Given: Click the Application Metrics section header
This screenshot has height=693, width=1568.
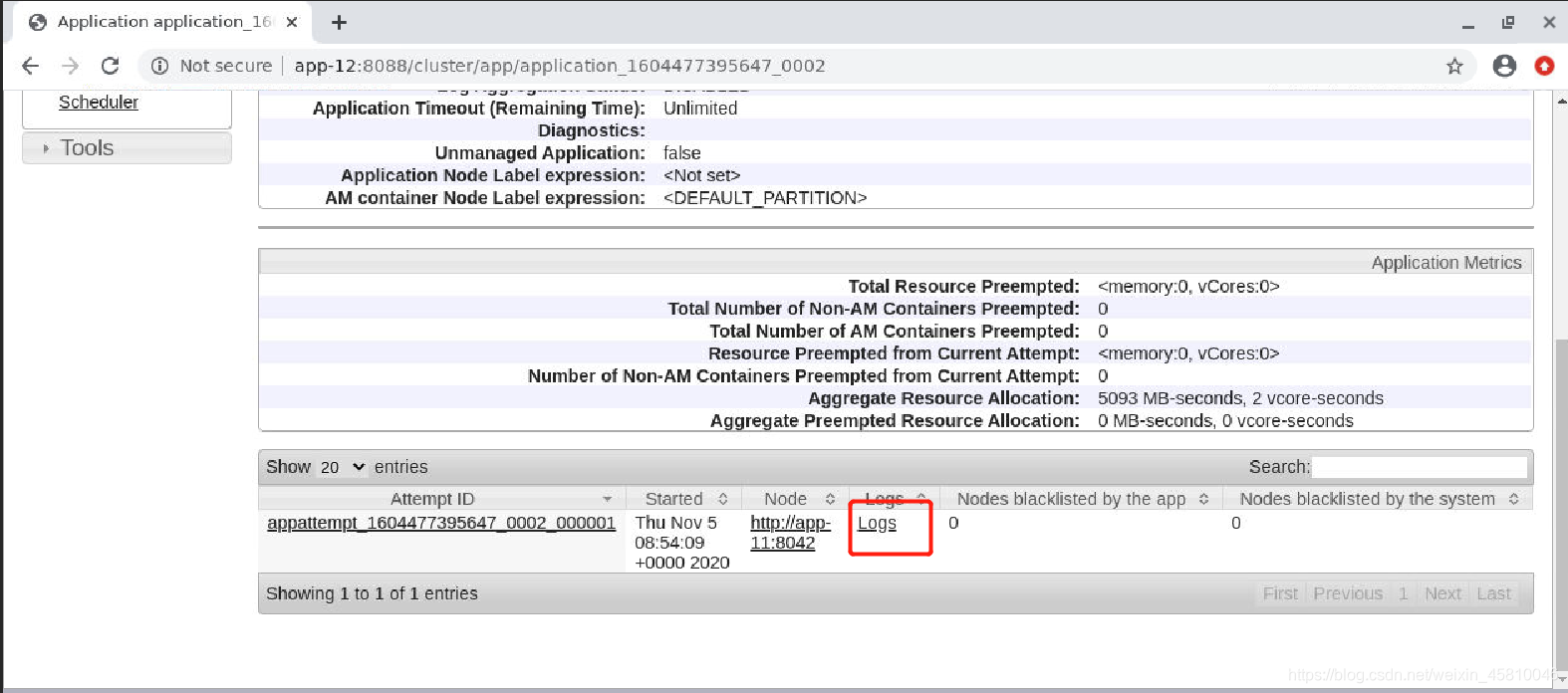Looking at the screenshot, I should 896,263.
